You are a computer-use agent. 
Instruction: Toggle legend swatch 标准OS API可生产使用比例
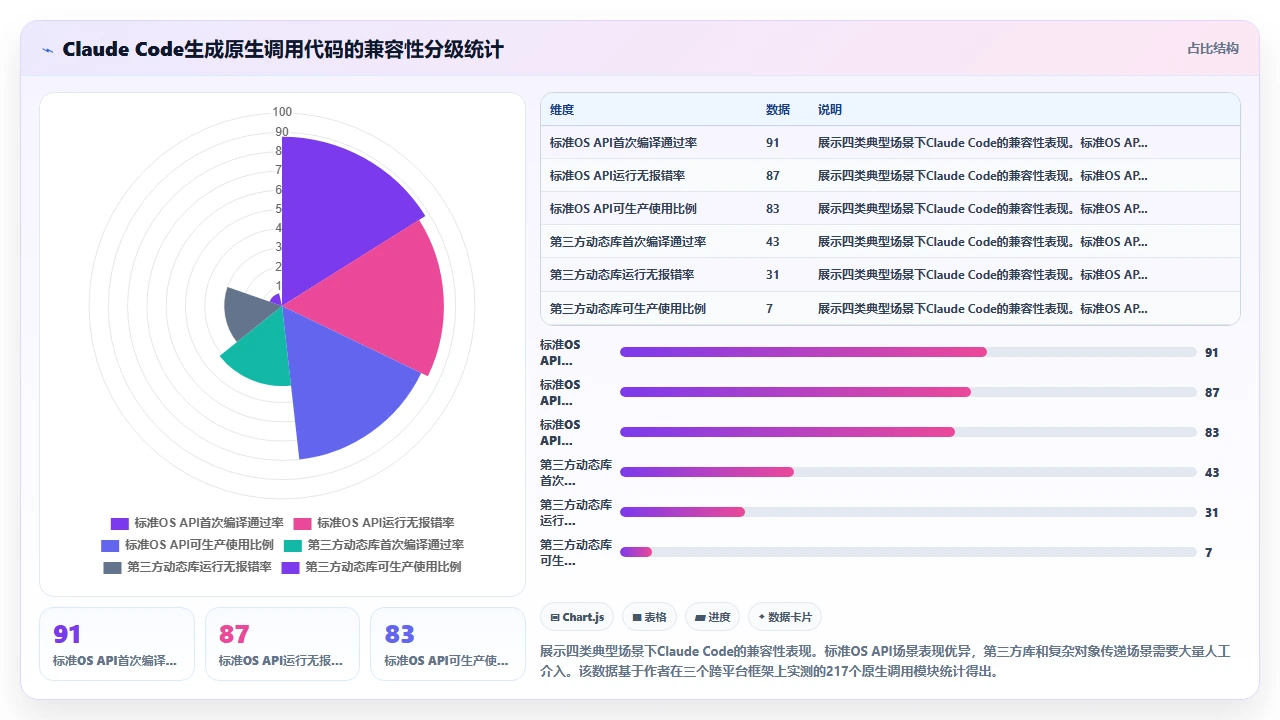tap(110, 545)
